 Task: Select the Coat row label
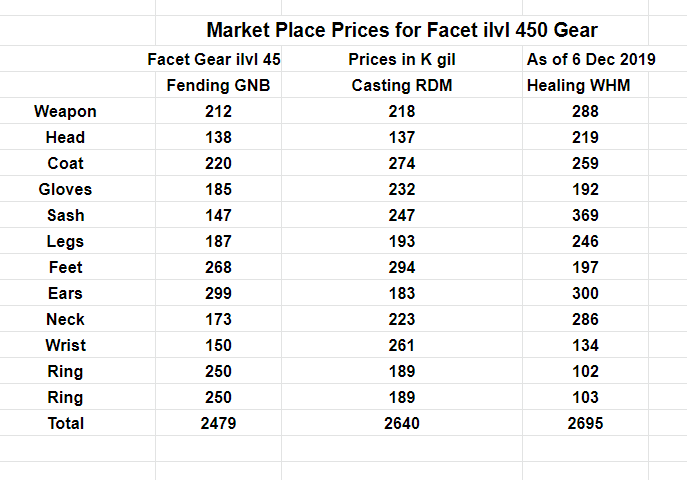coord(66,164)
